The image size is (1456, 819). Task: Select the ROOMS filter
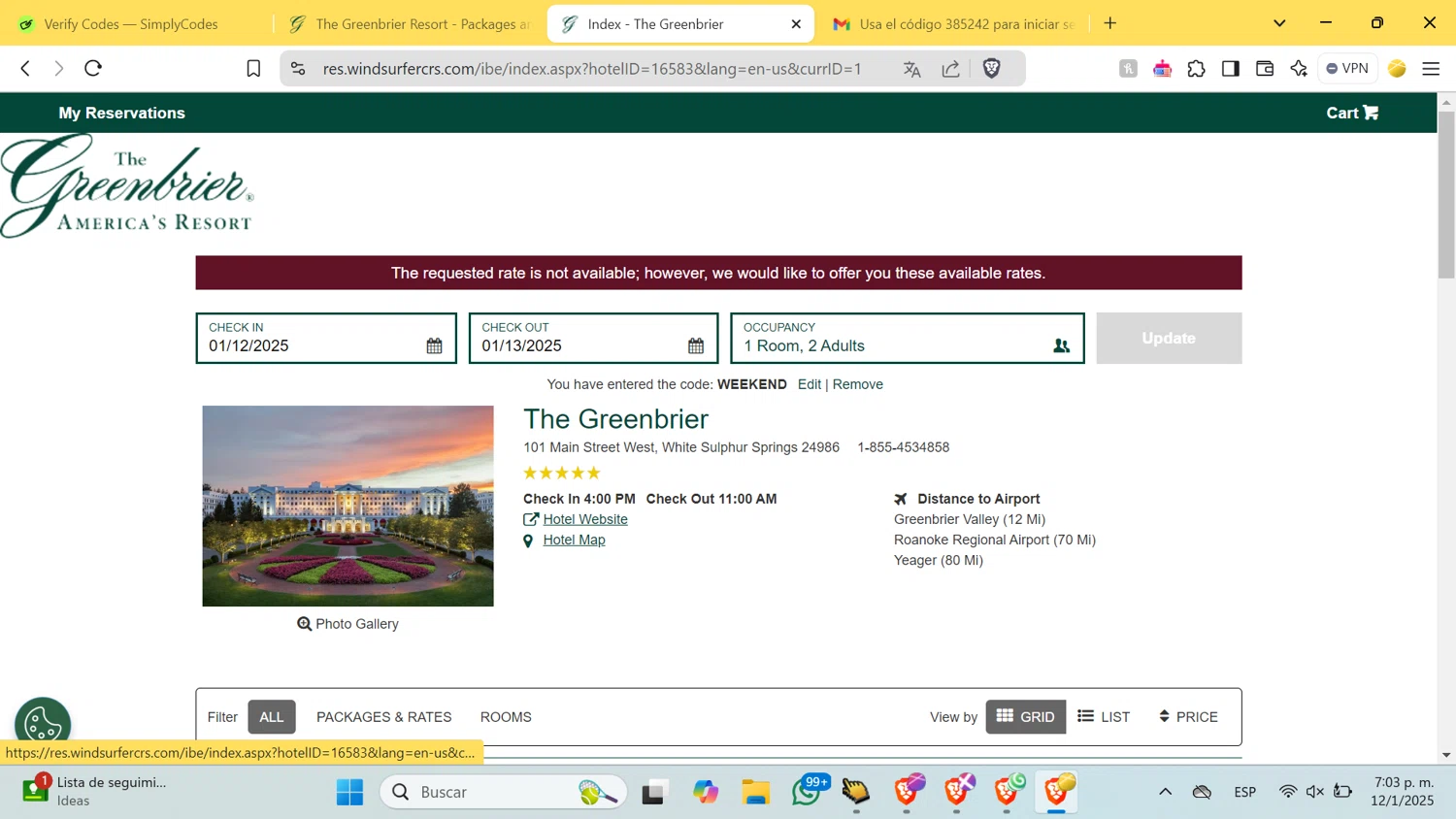point(506,717)
